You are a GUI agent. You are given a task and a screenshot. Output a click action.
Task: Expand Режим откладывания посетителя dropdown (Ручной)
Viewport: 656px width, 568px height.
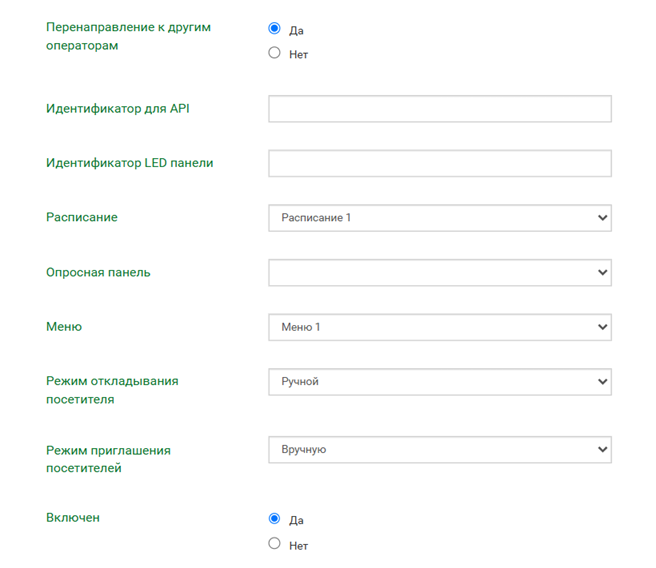pyautogui.click(x=439, y=381)
